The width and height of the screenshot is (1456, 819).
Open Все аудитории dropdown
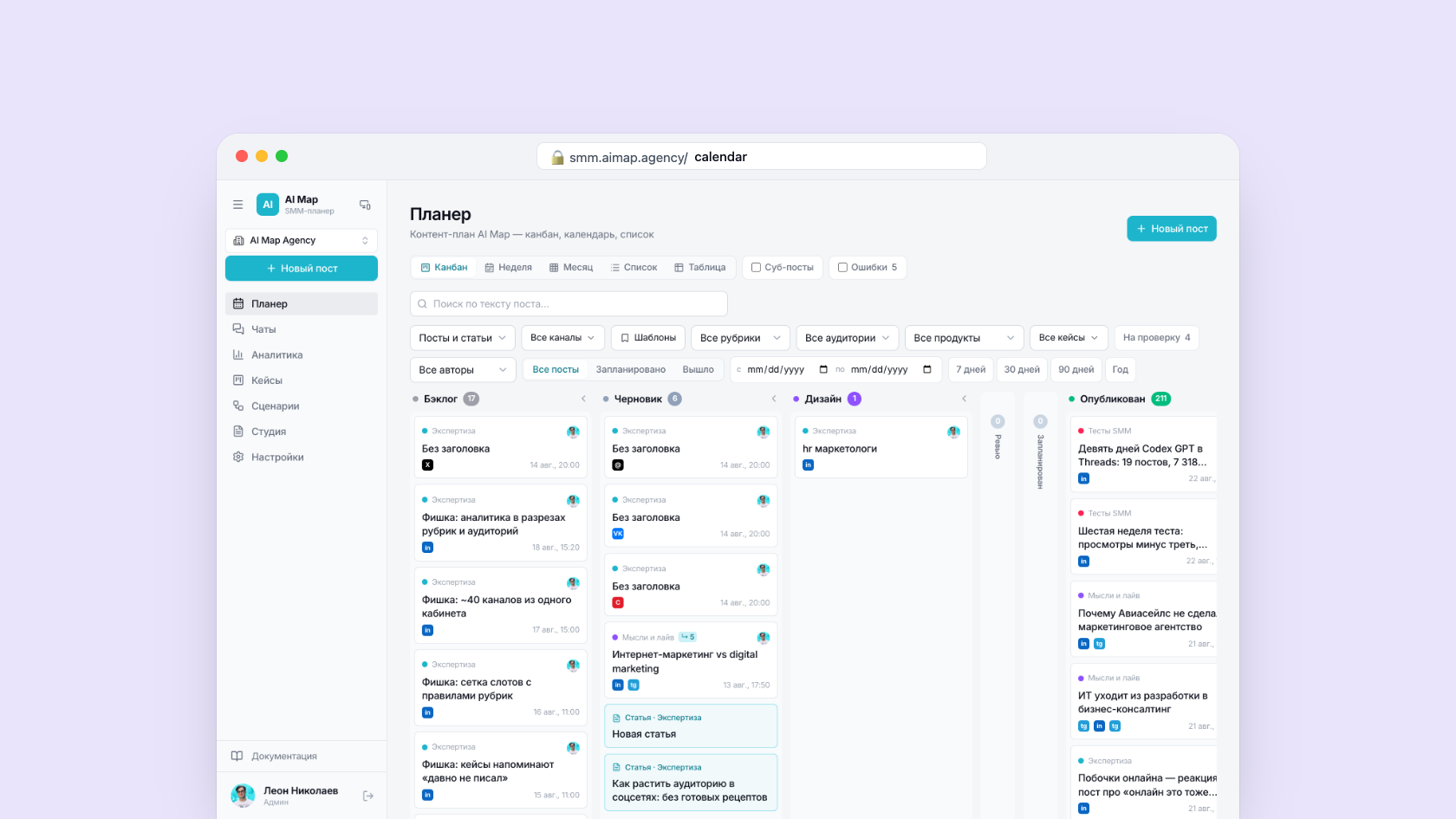848,338
